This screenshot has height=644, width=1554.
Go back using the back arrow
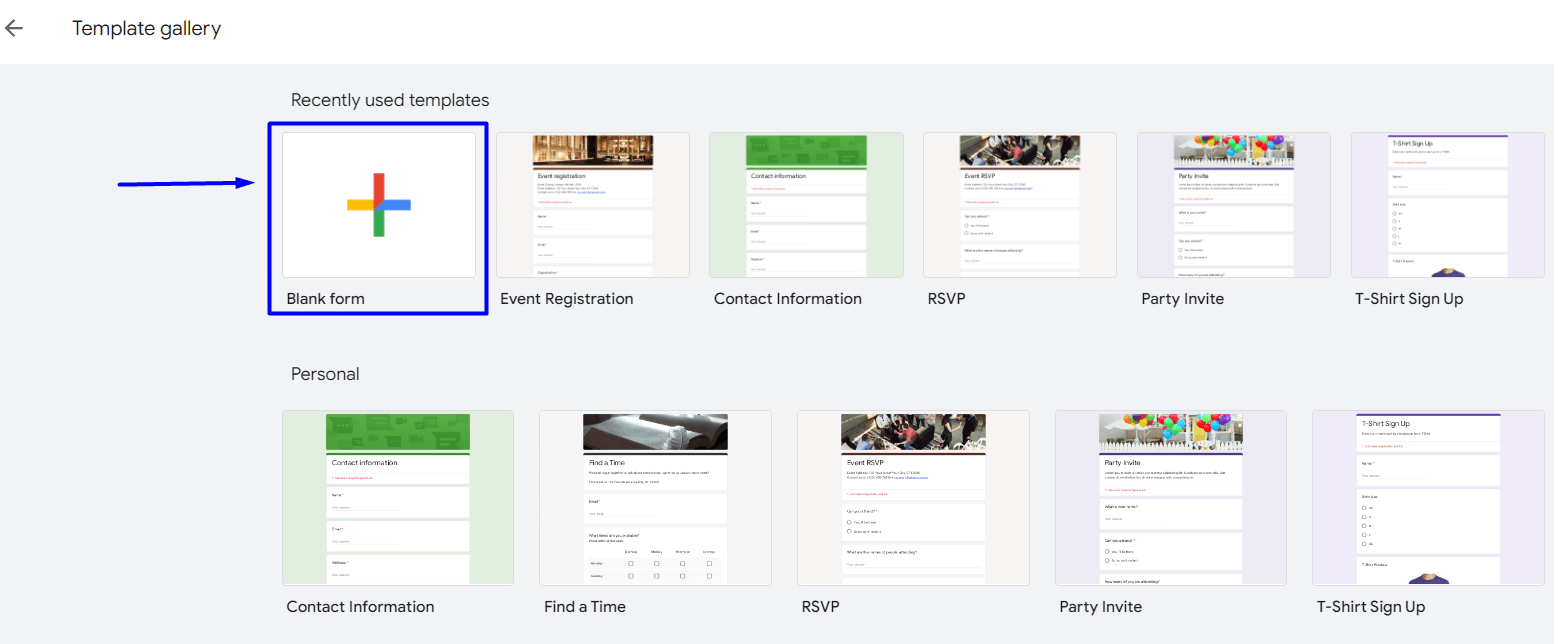[x=15, y=27]
